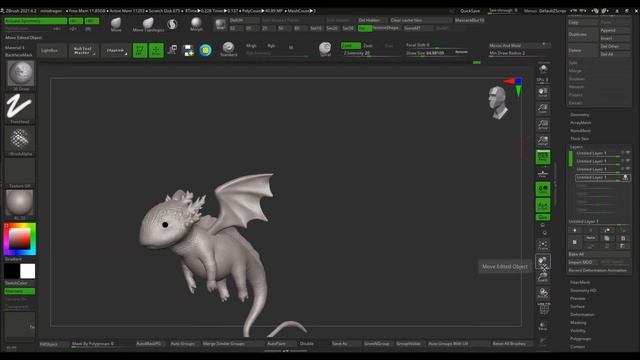
Task: Select the Move brush icon
Action: coord(116,24)
